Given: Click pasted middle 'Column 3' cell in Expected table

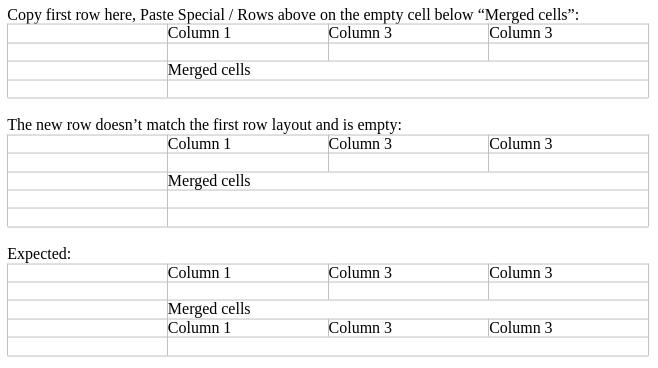Looking at the screenshot, I should pyautogui.click(x=408, y=328).
